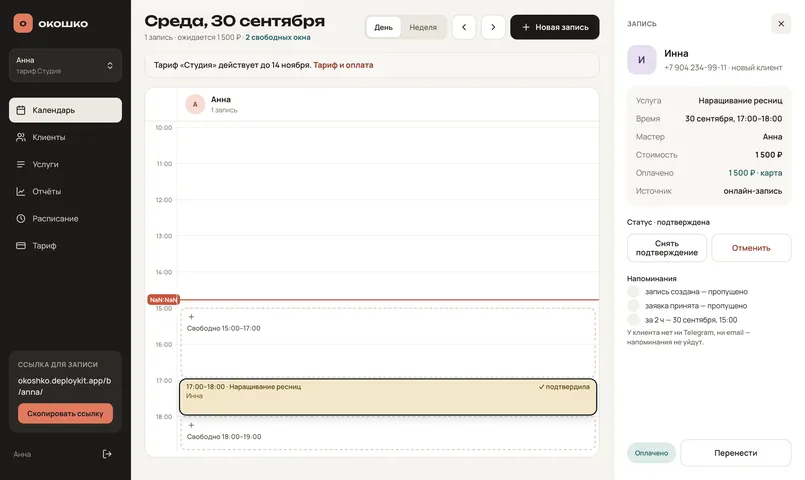Click the booking link okoshko.deploykit.app text
805x480 pixels.
[x=64, y=386]
